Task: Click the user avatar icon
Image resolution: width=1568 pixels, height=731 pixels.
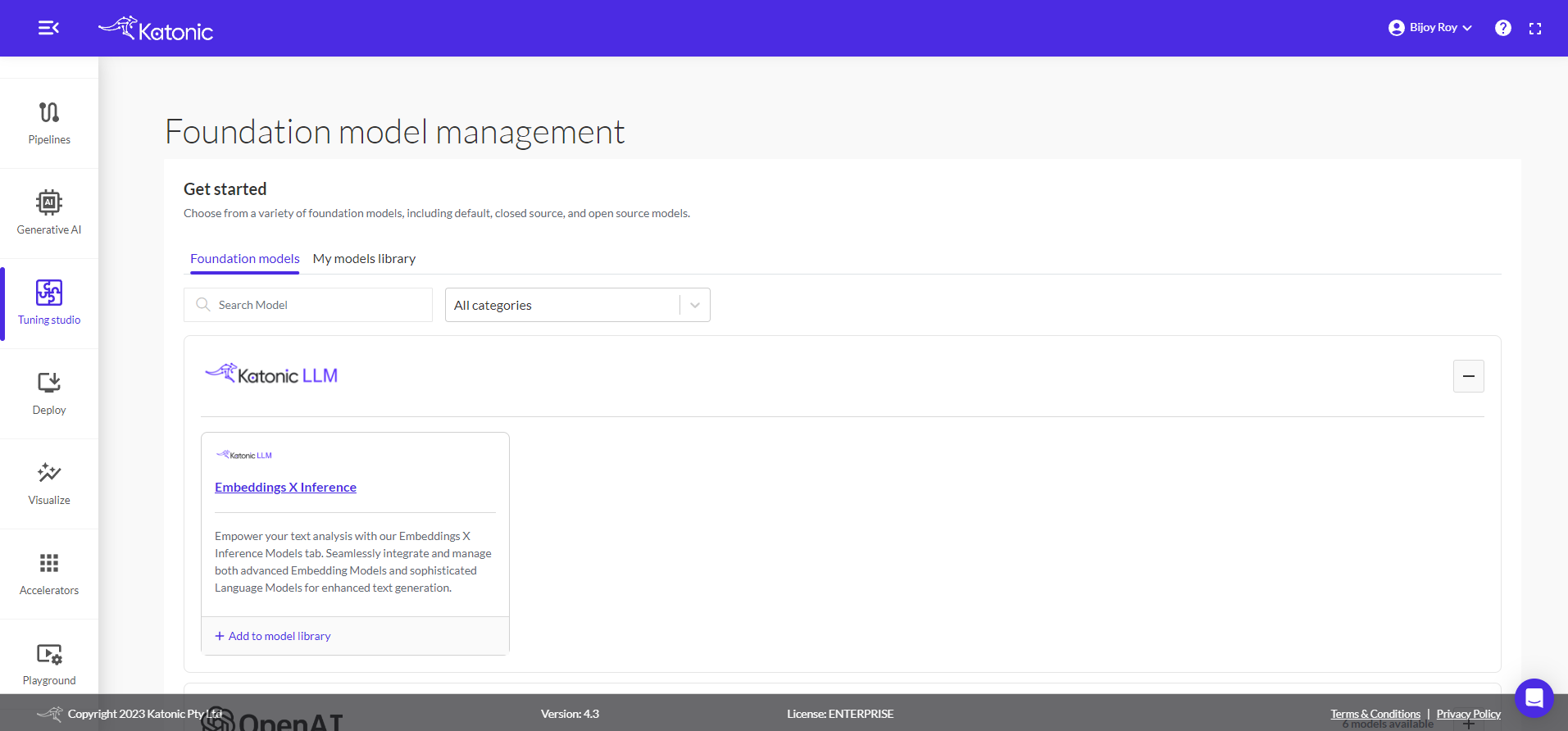Action: 1397,28
